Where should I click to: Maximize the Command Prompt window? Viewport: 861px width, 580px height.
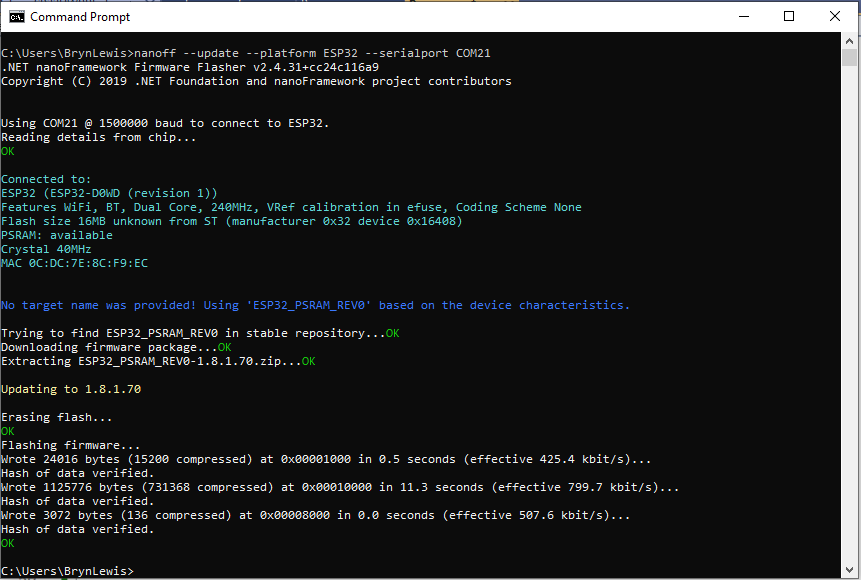(x=789, y=17)
